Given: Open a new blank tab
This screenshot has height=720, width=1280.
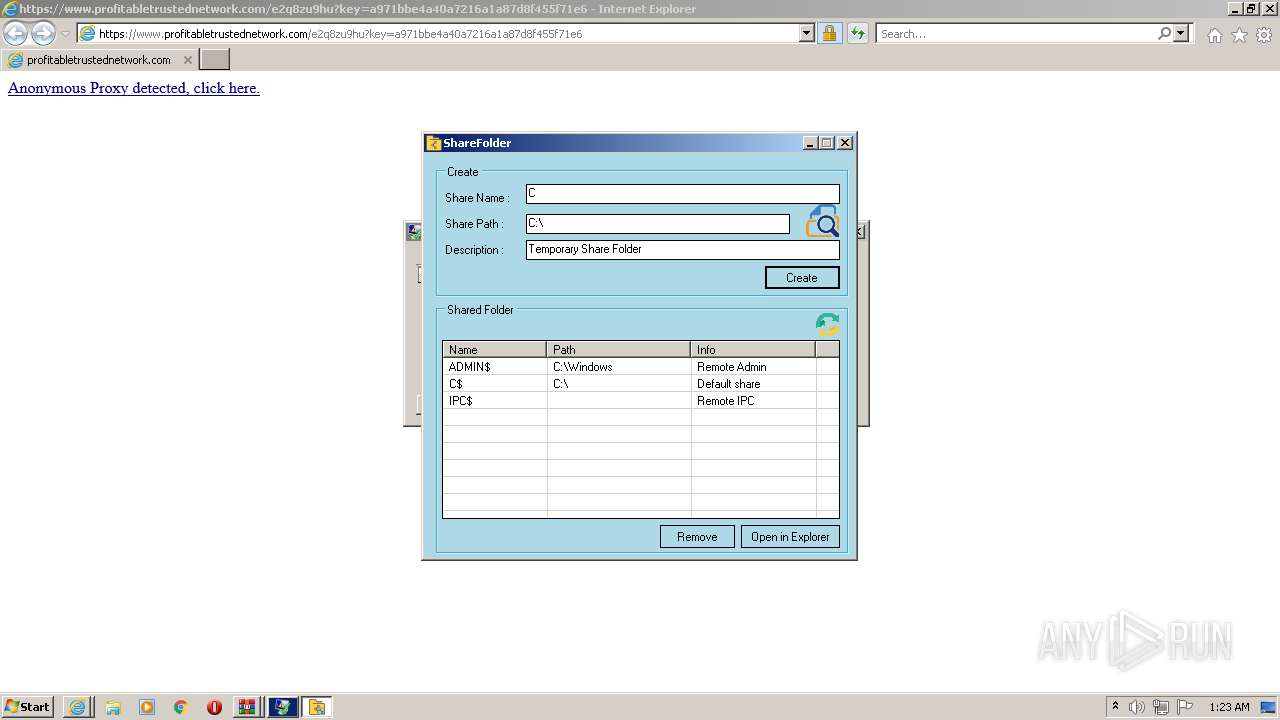Looking at the screenshot, I should pos(215,60).
